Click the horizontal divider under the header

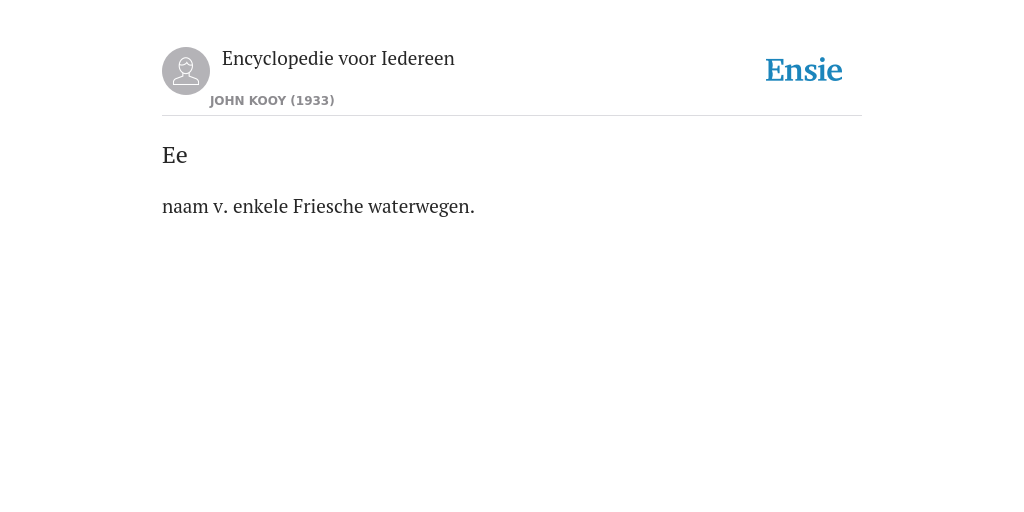[512, 116]
